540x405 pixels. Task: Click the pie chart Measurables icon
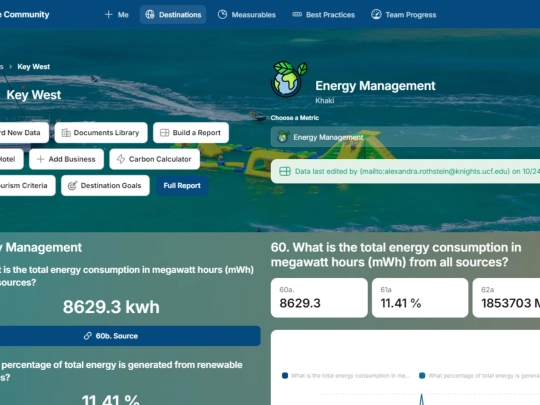(222, 14)
